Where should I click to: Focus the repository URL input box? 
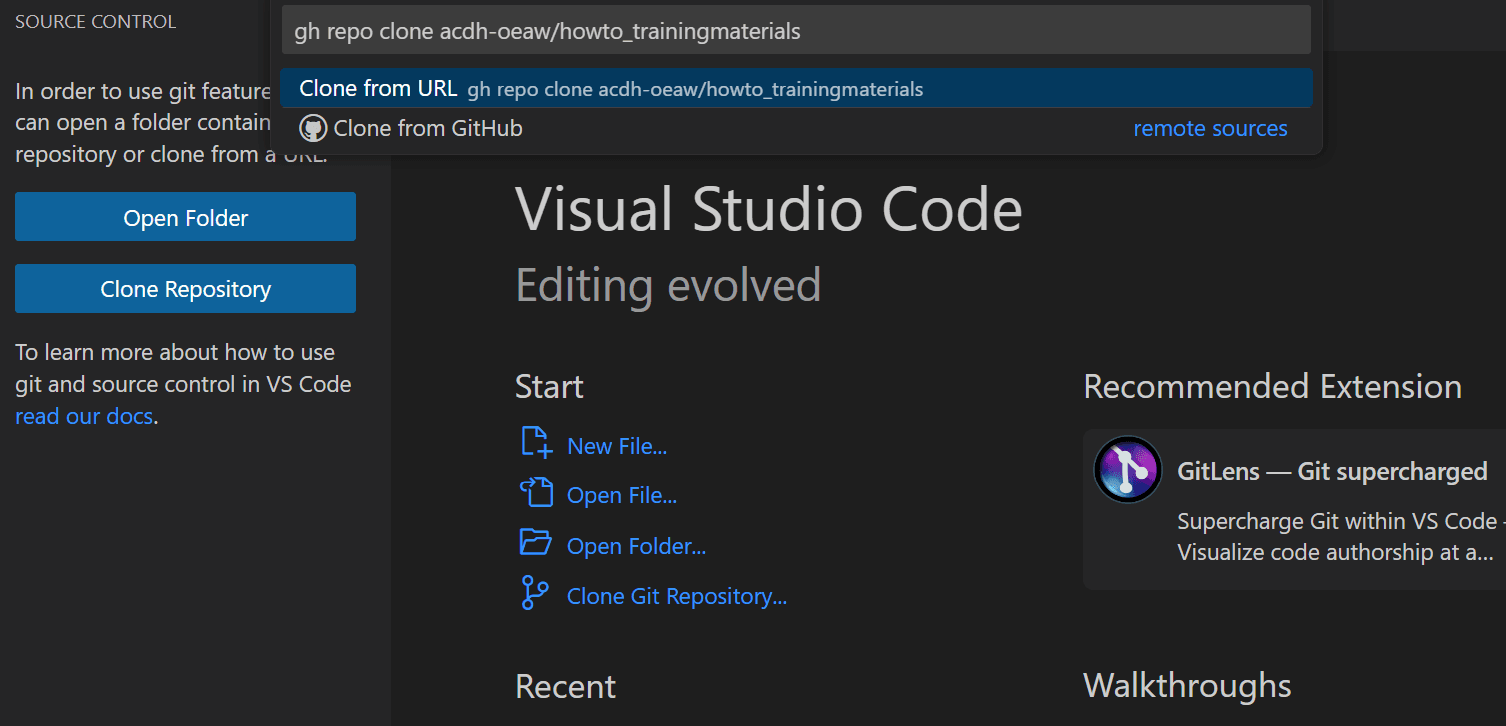796,31
